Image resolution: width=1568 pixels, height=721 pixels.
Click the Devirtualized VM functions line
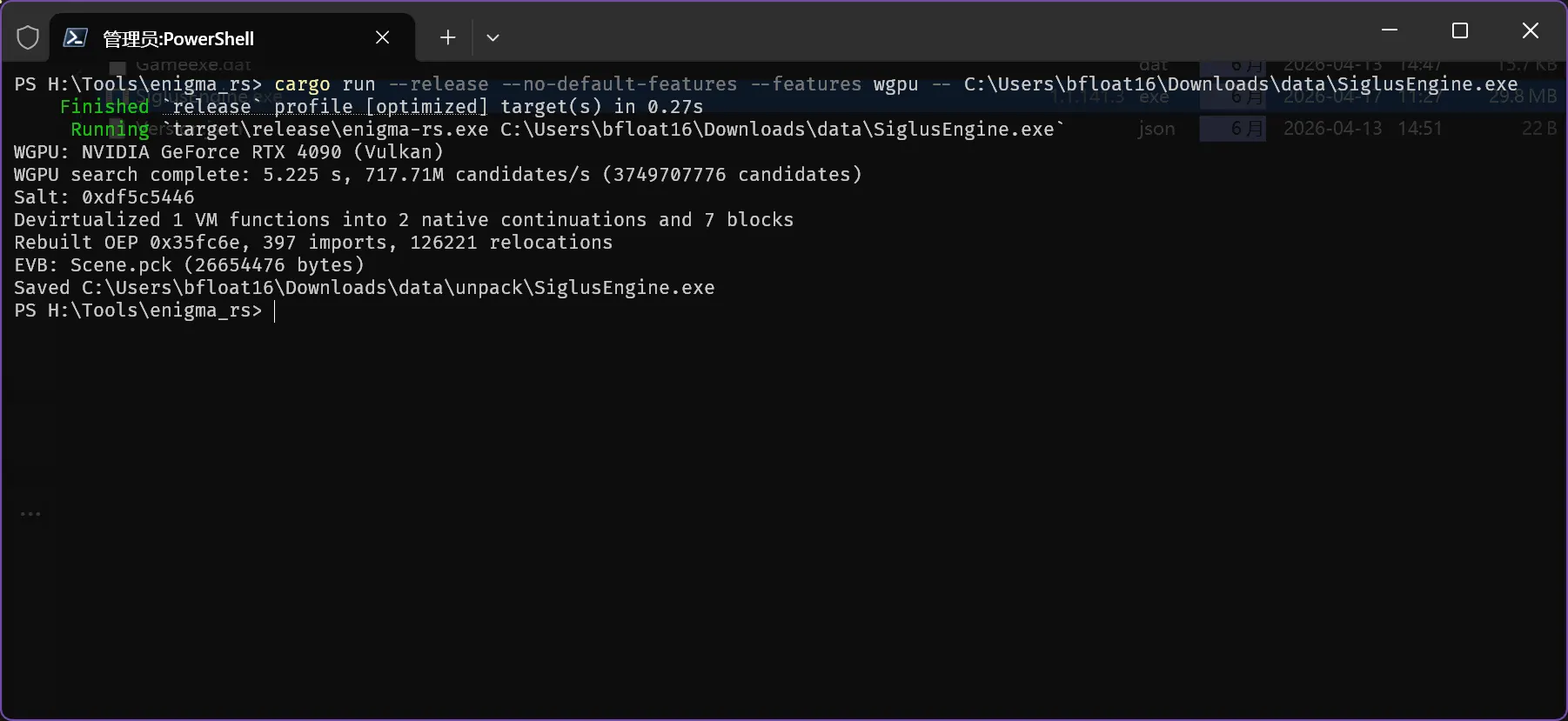pos(404,220)
